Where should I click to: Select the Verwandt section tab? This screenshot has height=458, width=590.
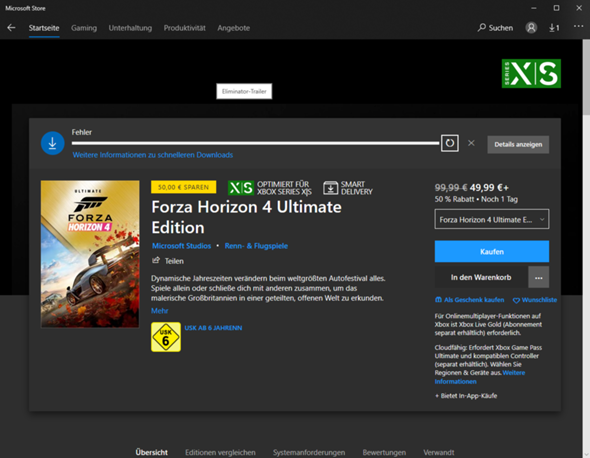tap(439, 452)
